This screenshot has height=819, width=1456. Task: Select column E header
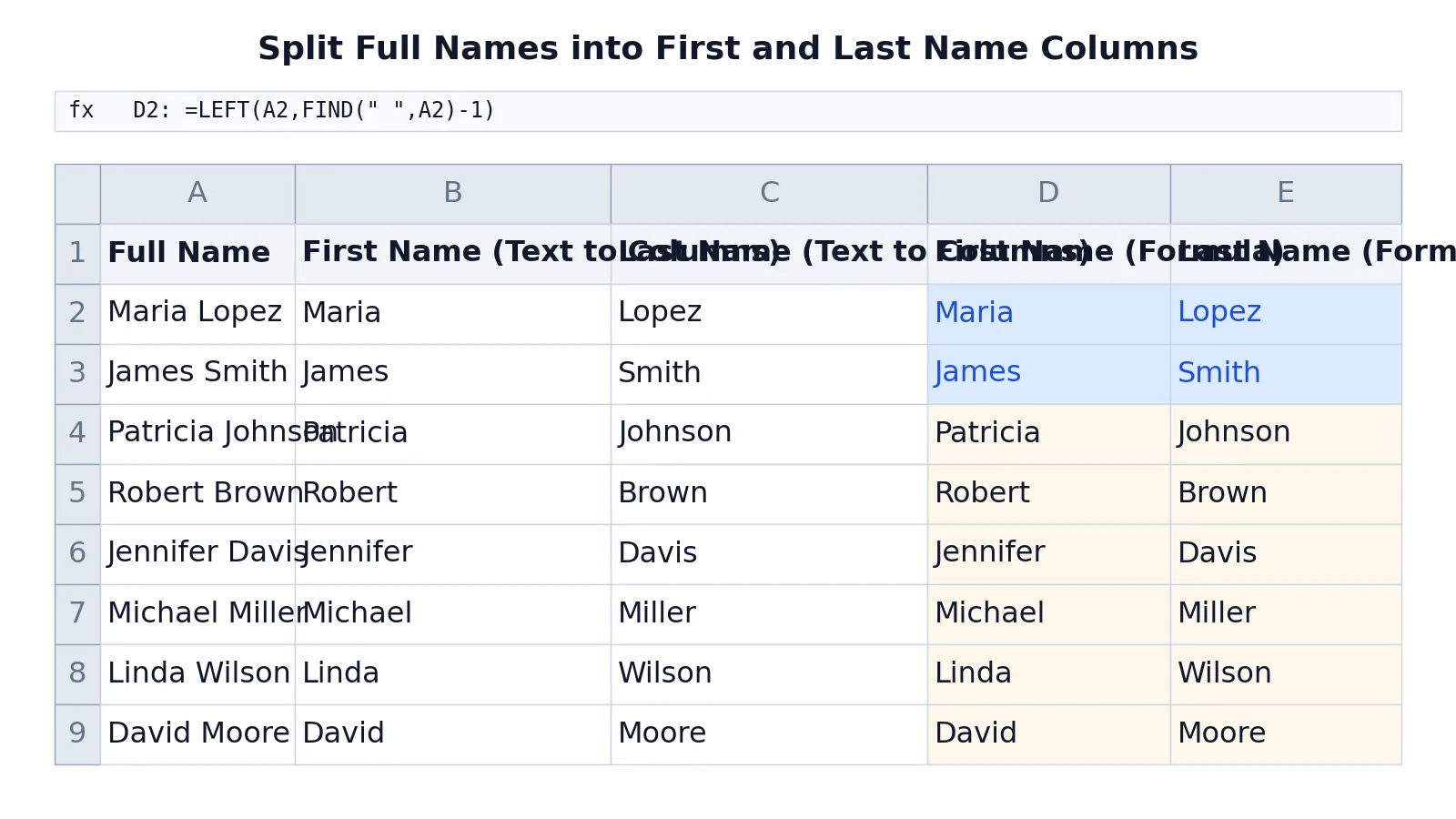pos(1286,194)
